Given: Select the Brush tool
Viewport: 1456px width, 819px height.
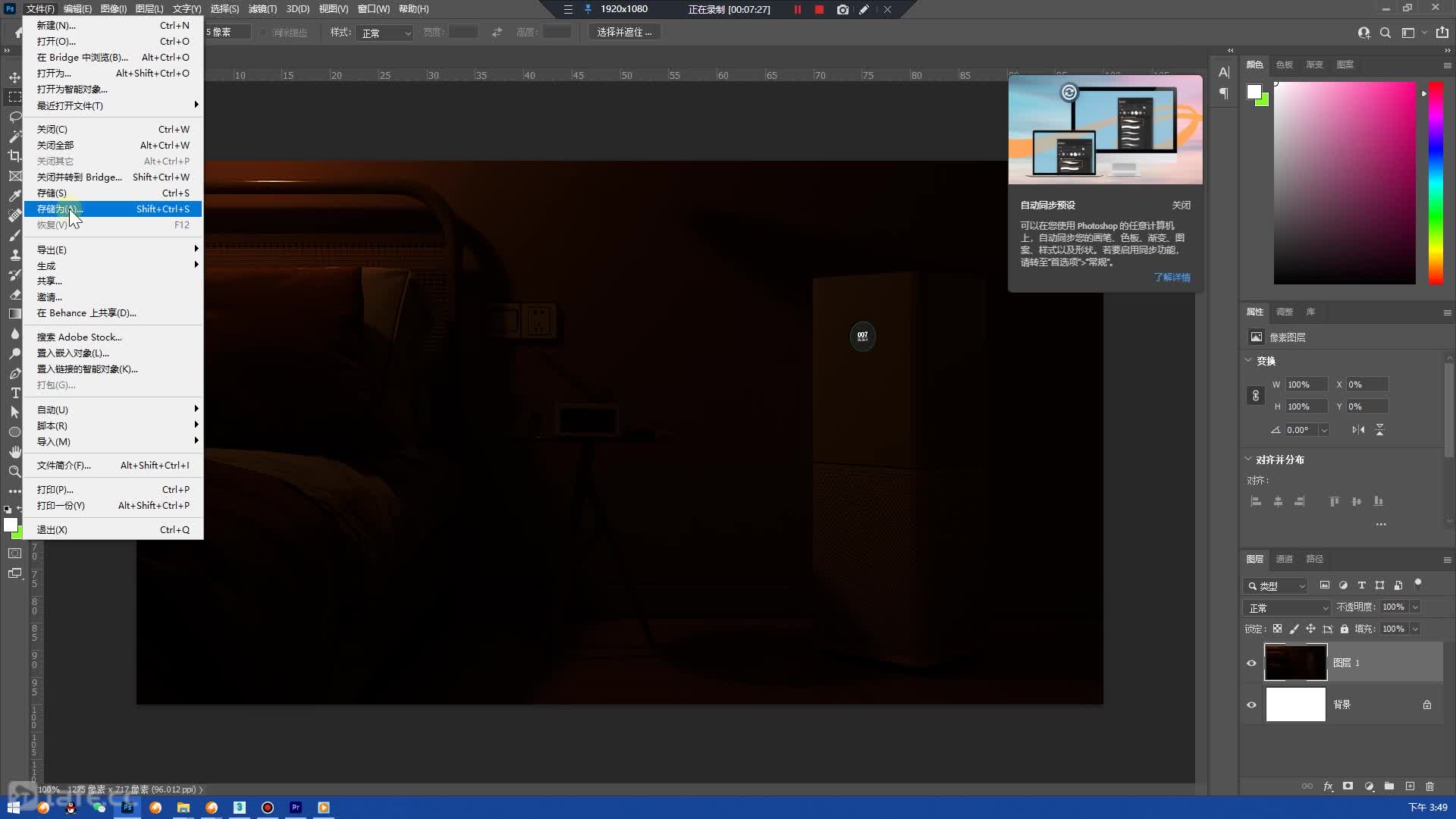Looking at the screenshot, I should [x=14, y=235].
